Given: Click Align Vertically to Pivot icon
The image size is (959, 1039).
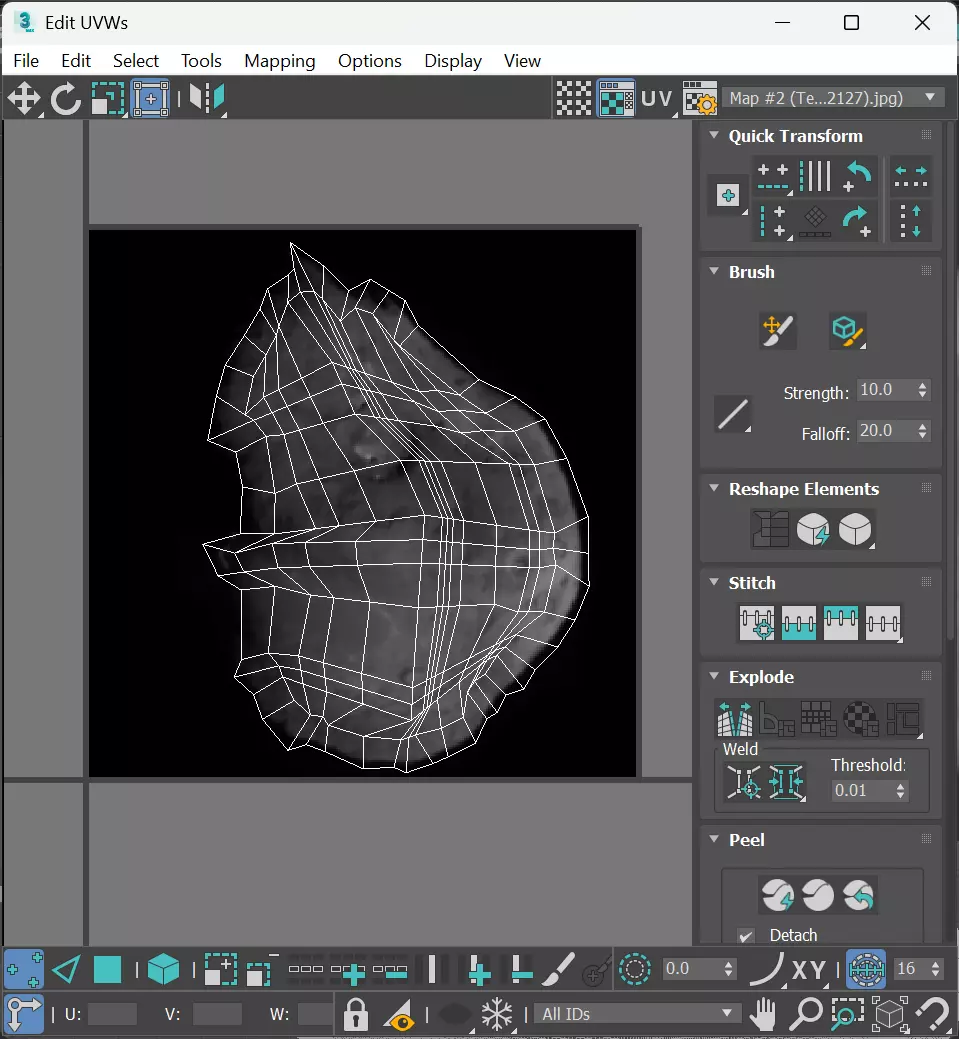Looking at the screenshot, I should coord(773,221).
